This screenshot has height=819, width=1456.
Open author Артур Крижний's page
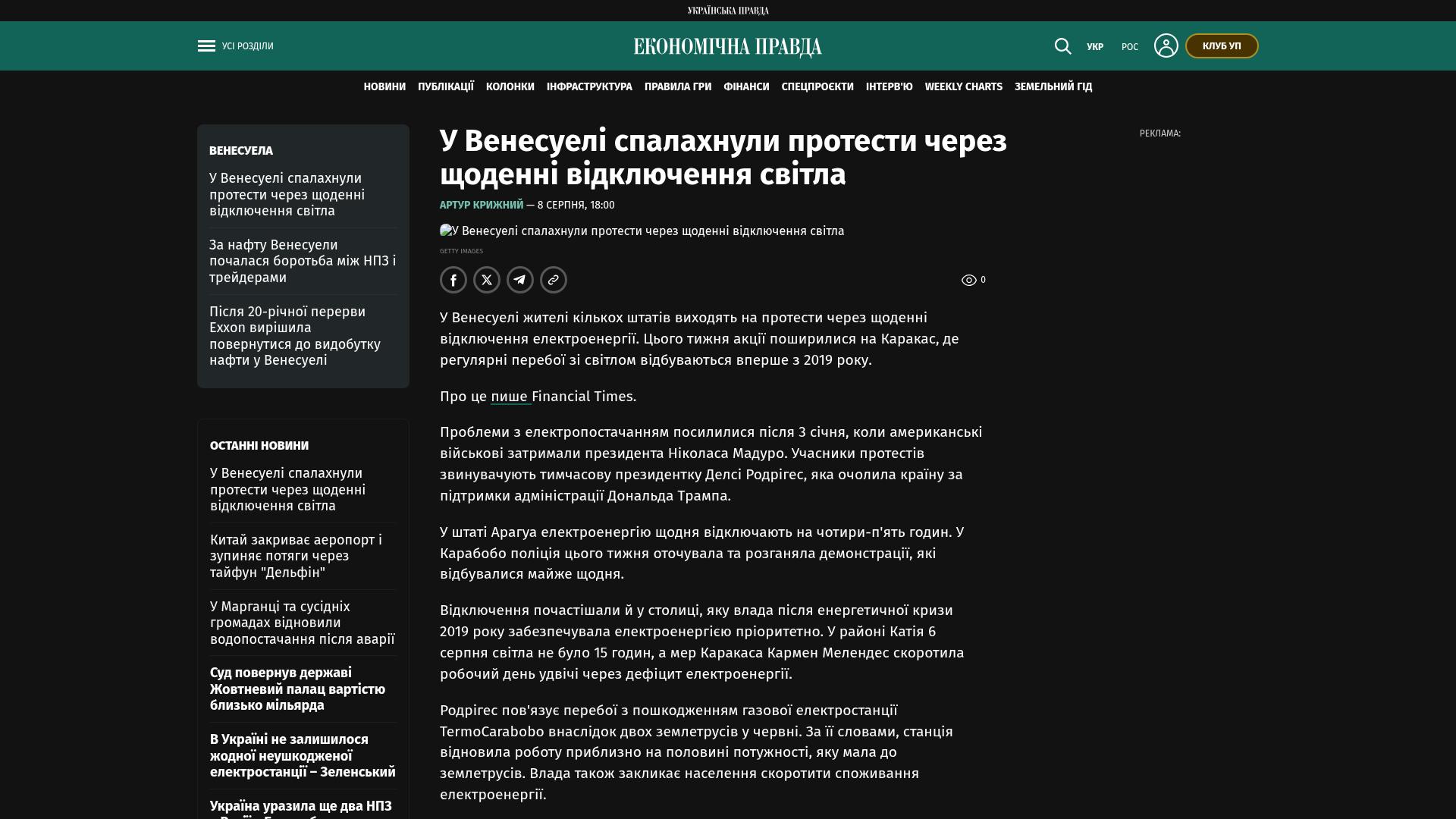pyautogui.click(x=482, y=206)
